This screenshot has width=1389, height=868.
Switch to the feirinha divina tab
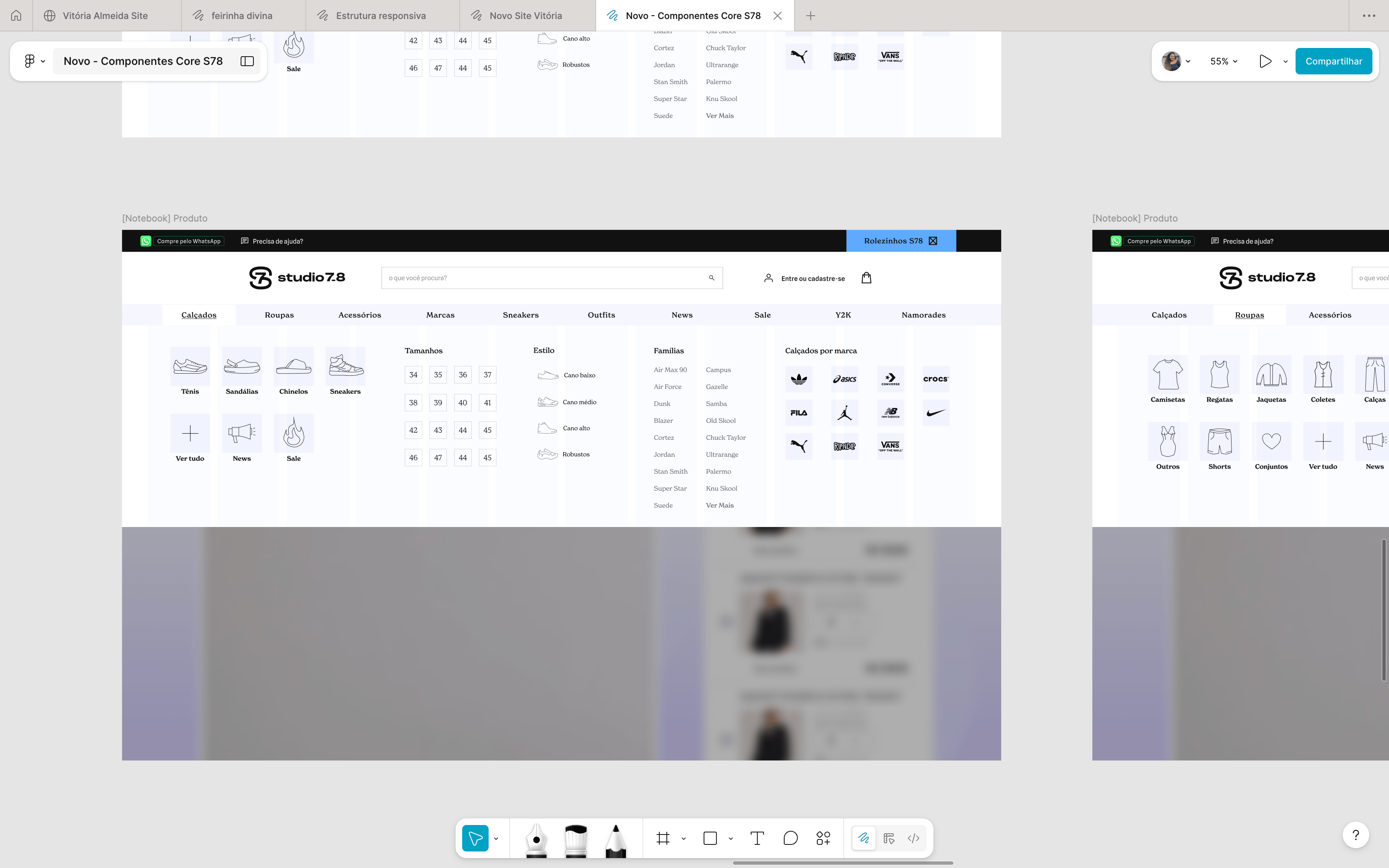pos(242,16)
